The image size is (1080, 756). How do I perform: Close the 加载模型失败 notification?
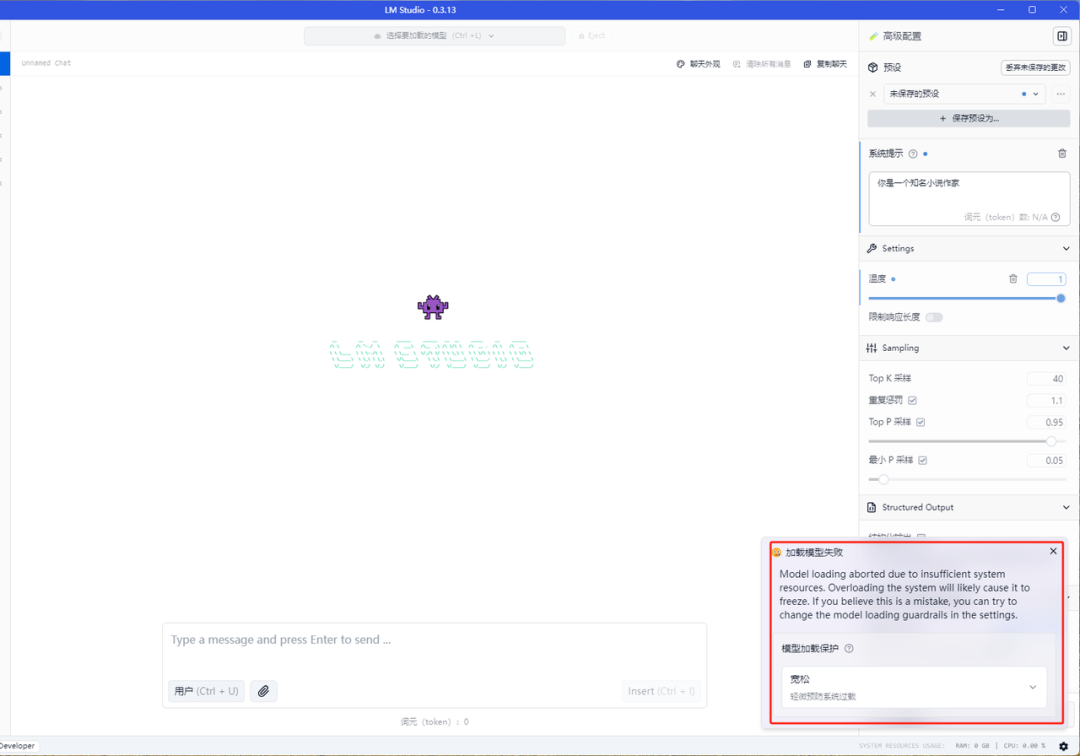1053,551
